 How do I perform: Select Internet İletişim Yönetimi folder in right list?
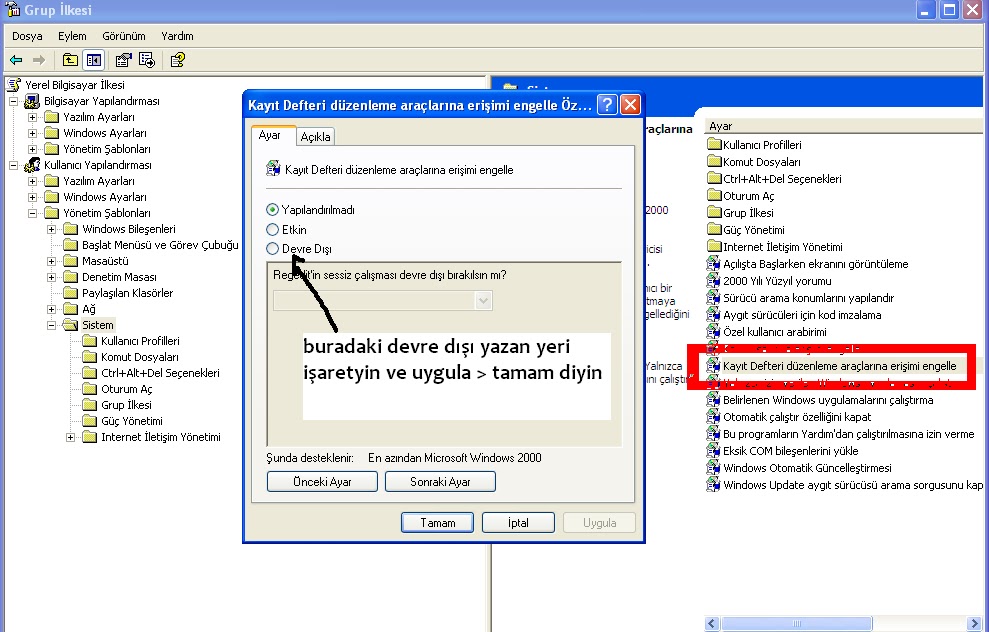(x=775, y=247)
